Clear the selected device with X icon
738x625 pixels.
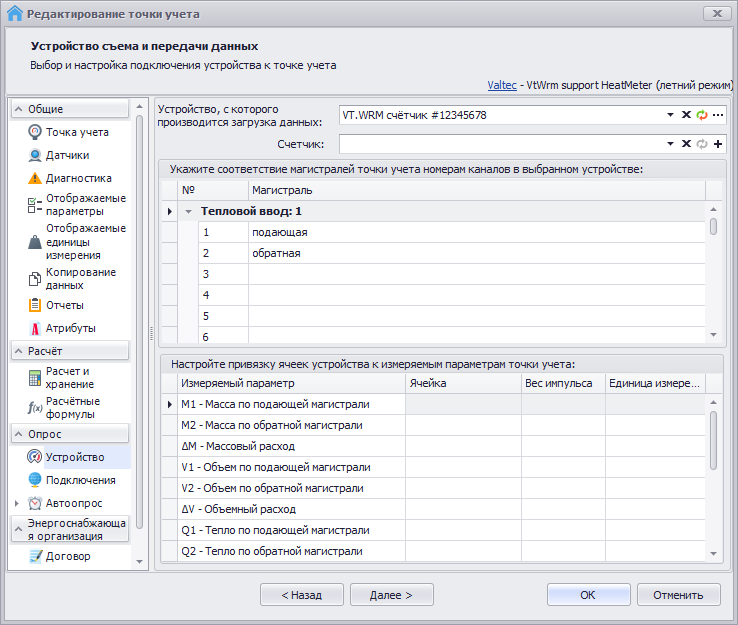tap(686, 115)
